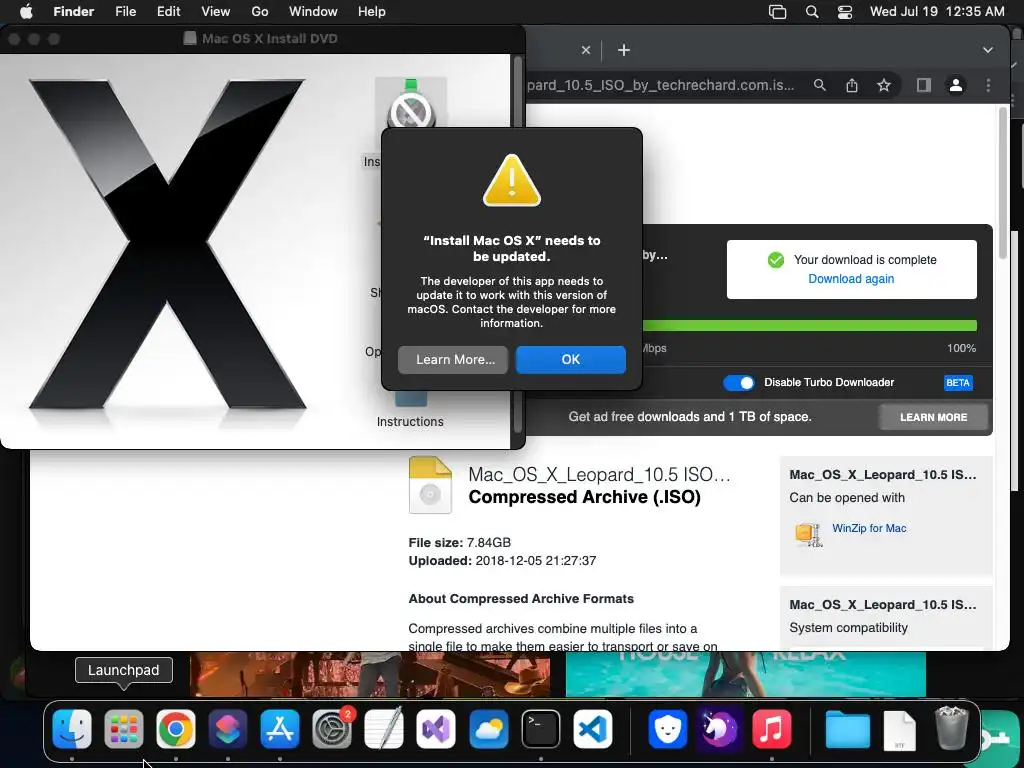The width and height of the screenshot is (1024, 768).
Task: Open Chrome three-dot menu
Action: point(988,85)
